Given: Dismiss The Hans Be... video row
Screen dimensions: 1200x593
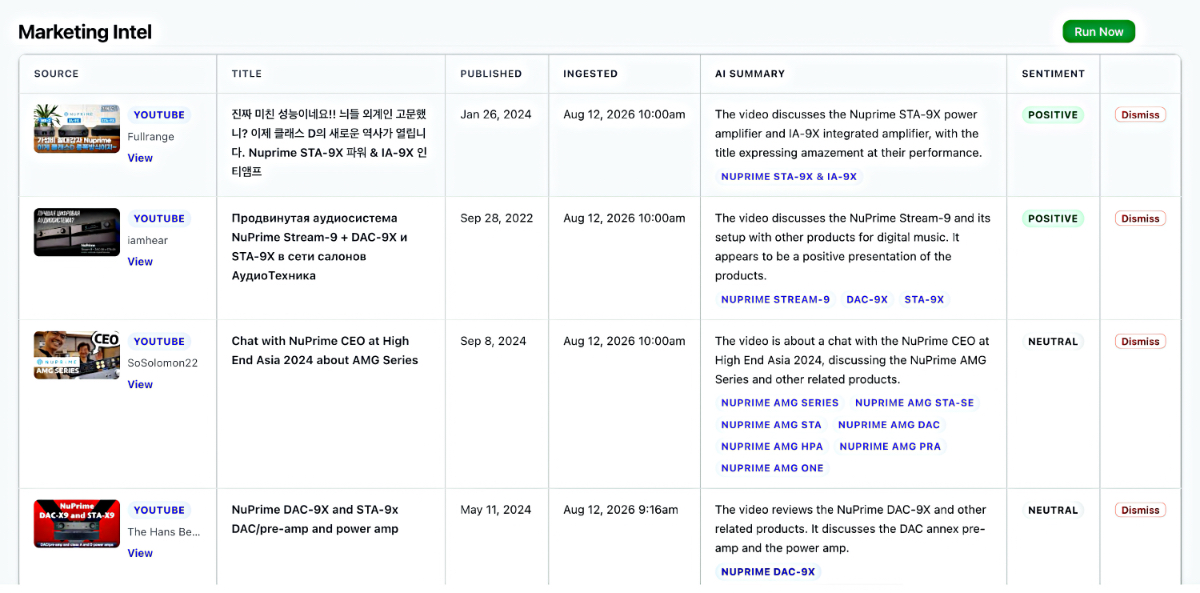Looking at the screenshot, I should pyautogui.click(x=1140, y=511).
